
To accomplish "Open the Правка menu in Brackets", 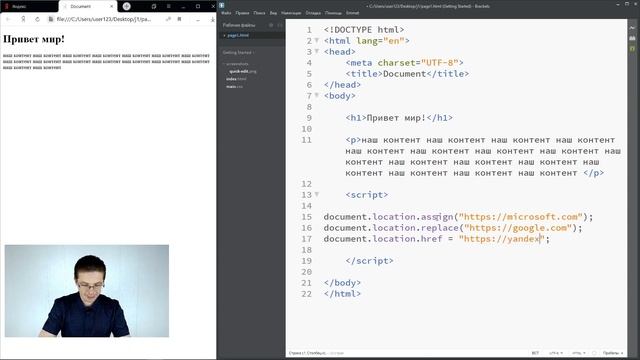I will click(x=242, y=13).
